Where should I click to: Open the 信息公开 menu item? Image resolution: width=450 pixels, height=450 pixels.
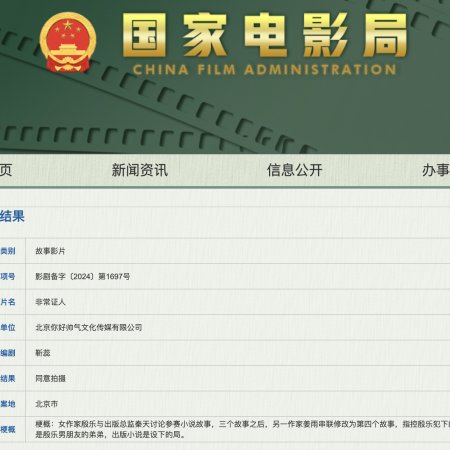(295, 170)
